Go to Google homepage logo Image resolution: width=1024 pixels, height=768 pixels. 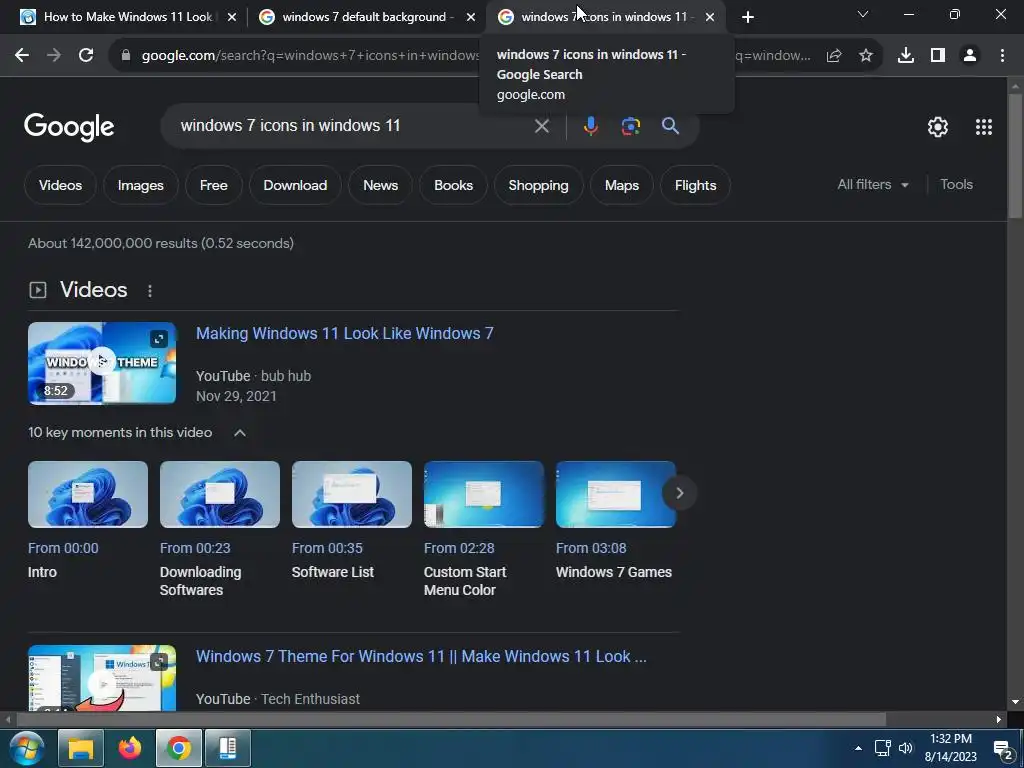[x=69, y=127]
